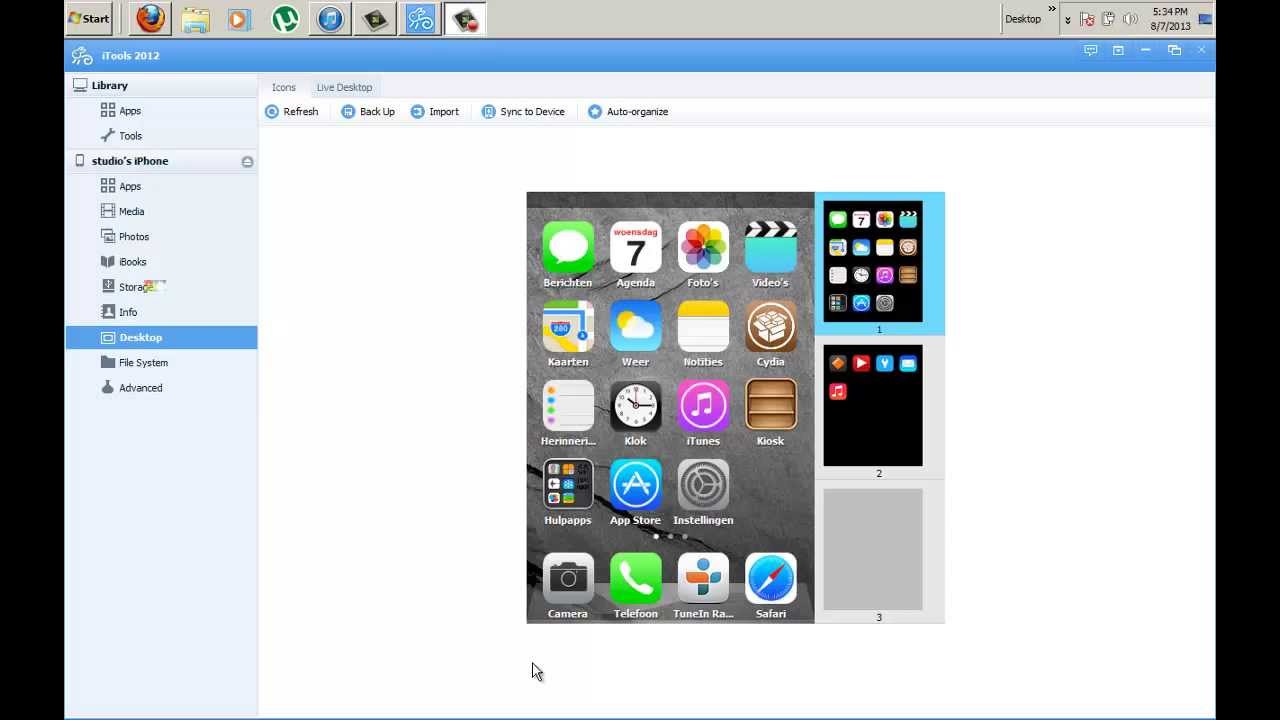Open iTunes from the taskbar
Viewport: 1280px width, 720px height.
pos(330,18)
